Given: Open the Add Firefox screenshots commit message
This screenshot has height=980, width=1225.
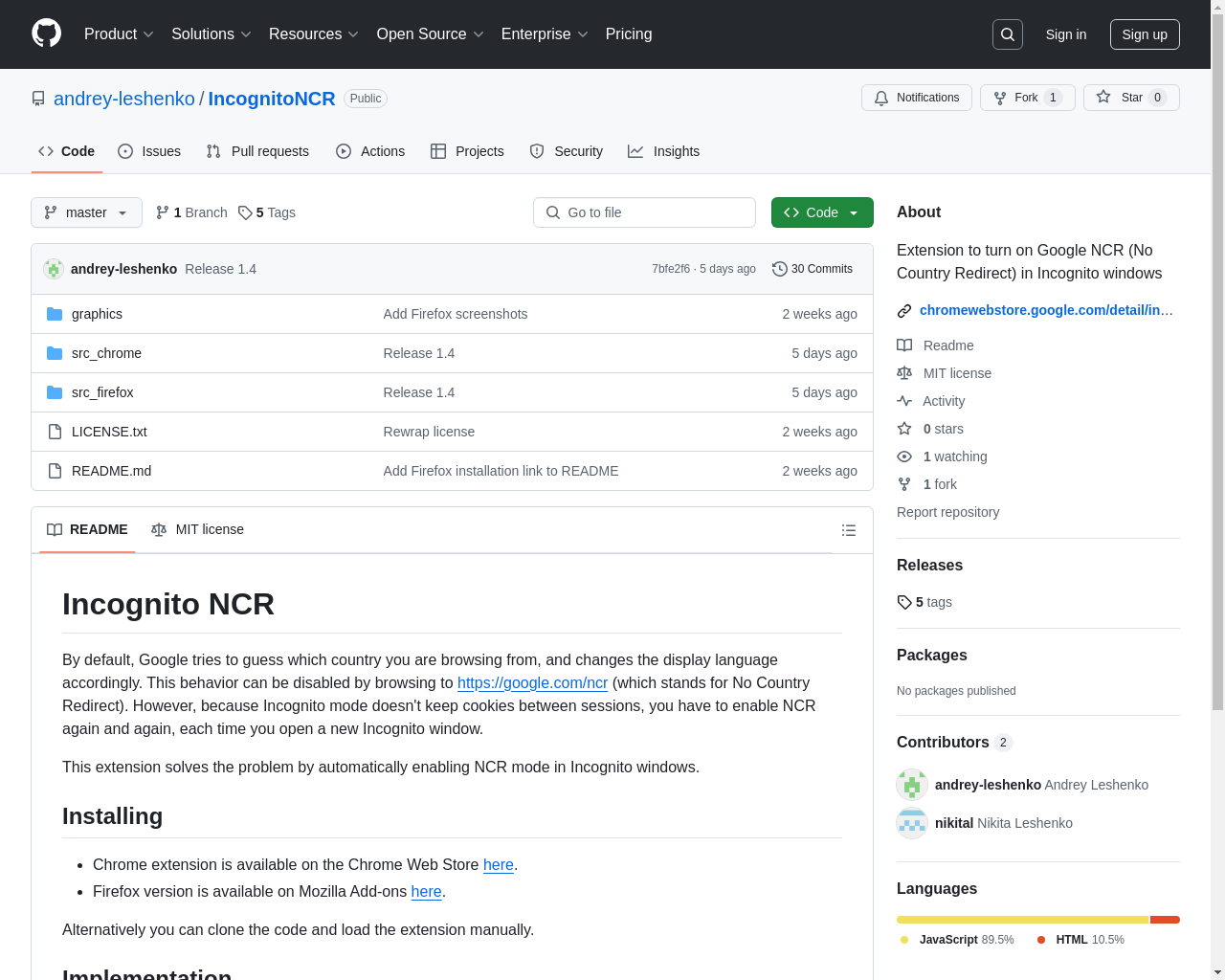Looking at the screenshot, I should [x=456, y=314].
